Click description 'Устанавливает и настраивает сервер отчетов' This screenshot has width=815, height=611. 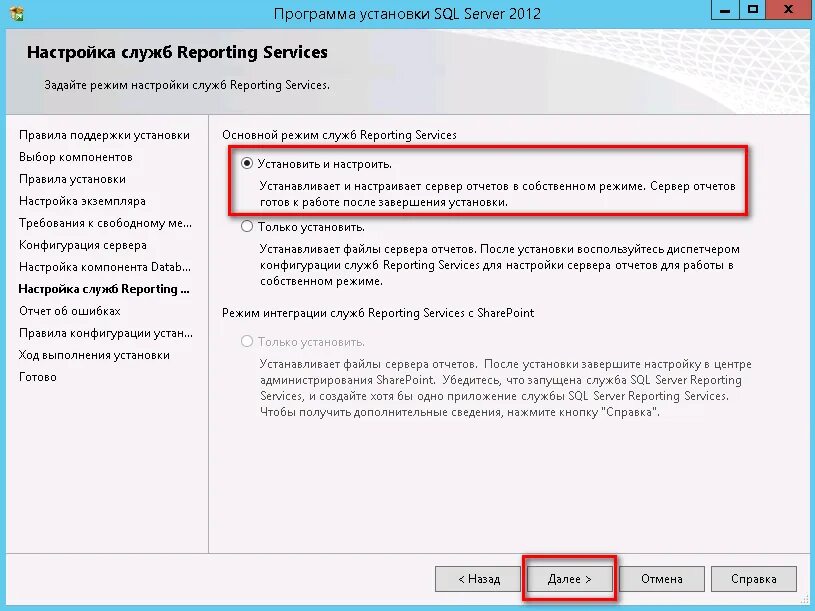point(497,194)
